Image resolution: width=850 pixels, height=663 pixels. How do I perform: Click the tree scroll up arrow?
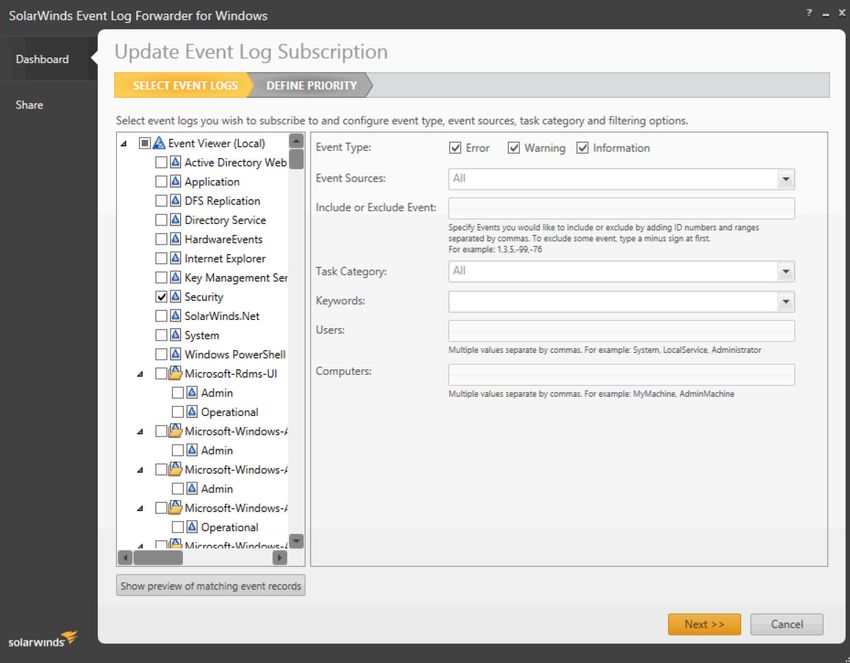click(296, 141)
